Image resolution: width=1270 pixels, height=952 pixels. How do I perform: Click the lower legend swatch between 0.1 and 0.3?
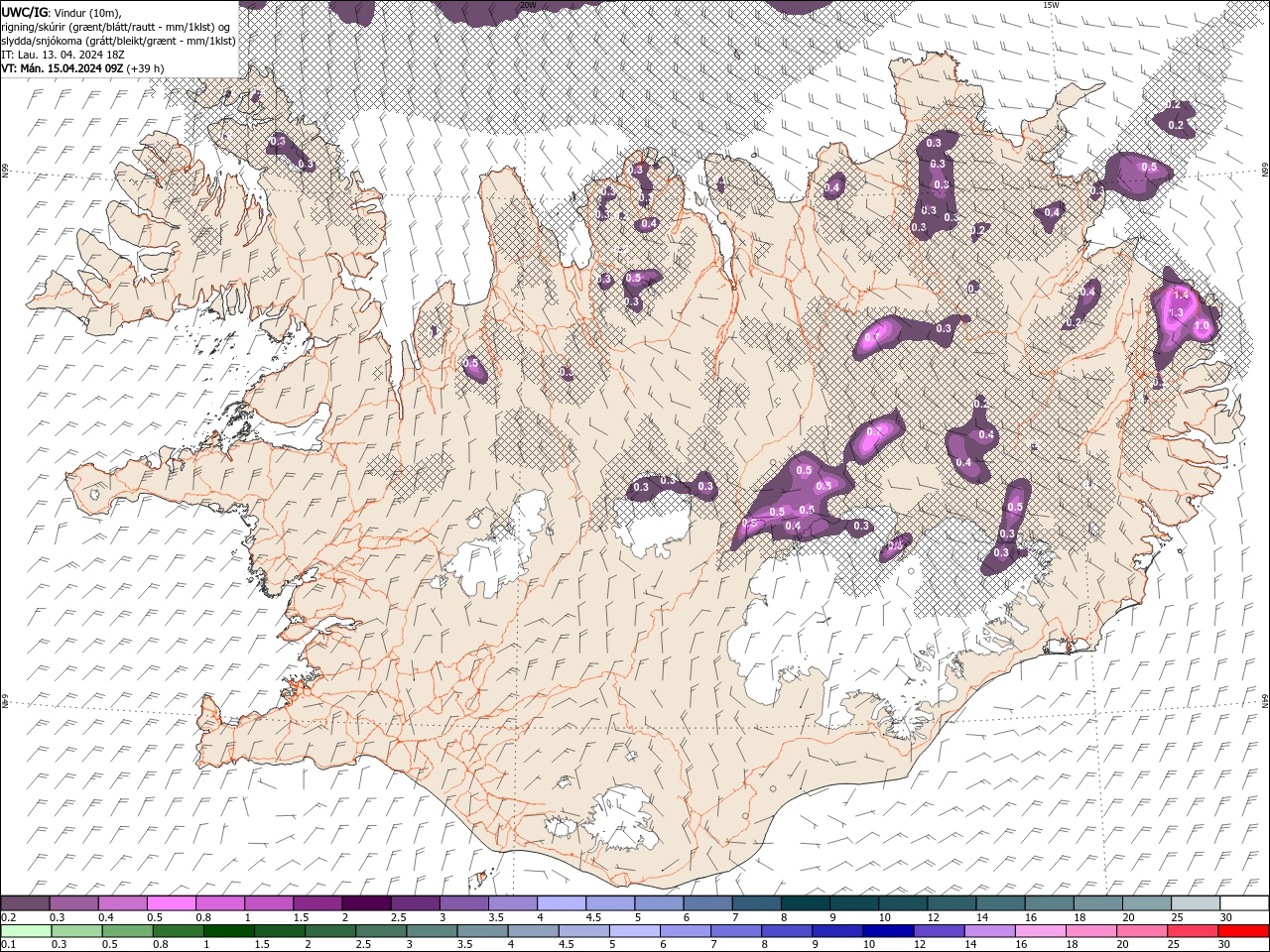tap(26, 931)
